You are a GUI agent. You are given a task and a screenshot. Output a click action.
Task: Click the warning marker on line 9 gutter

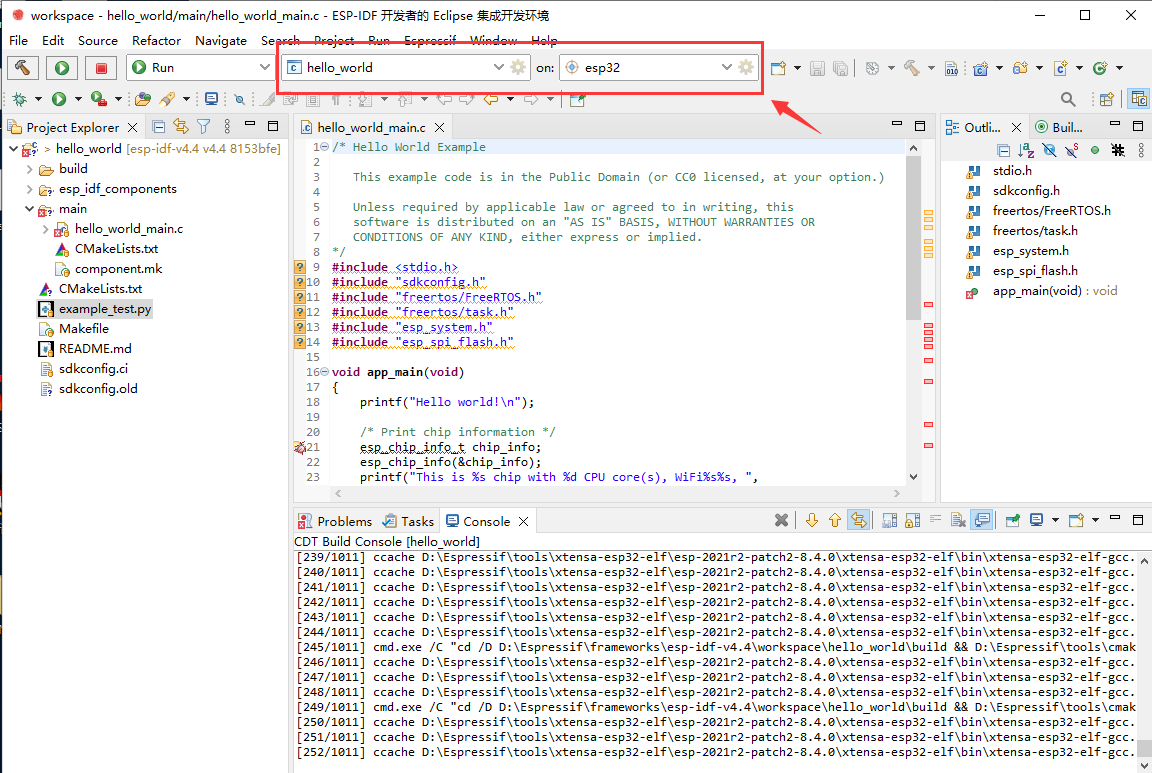300,267
